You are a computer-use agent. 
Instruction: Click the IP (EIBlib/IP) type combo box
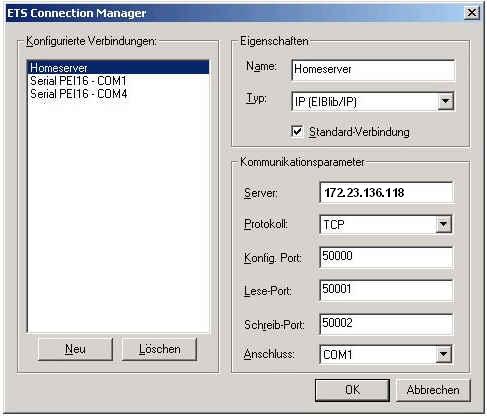tap(365, 101)
